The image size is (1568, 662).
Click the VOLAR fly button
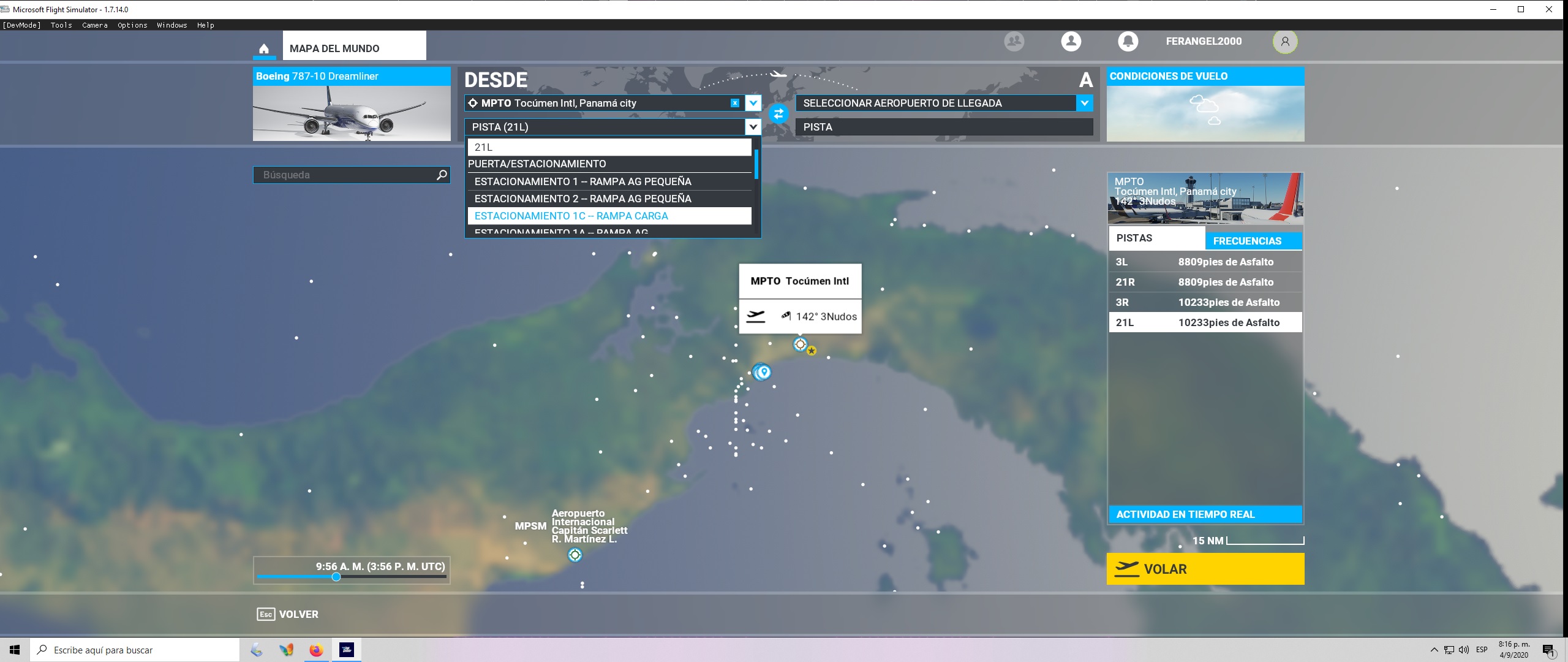tap(1205, 569)
